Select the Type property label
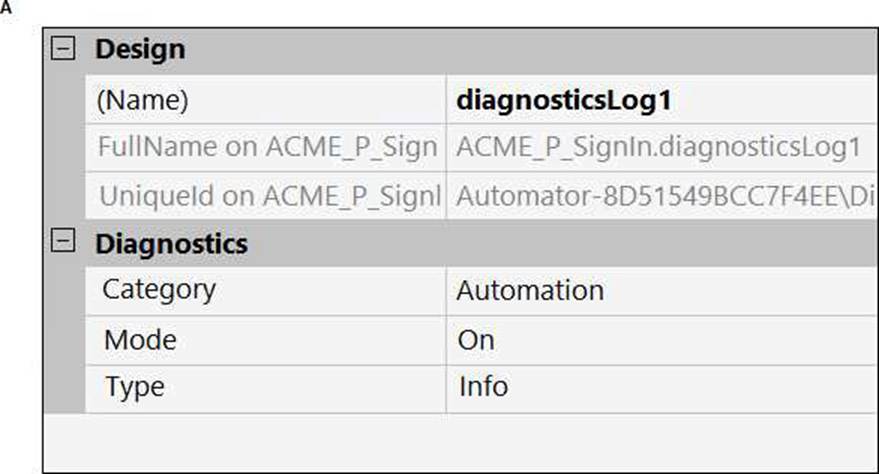879x474 pixels. coord(134,387)
